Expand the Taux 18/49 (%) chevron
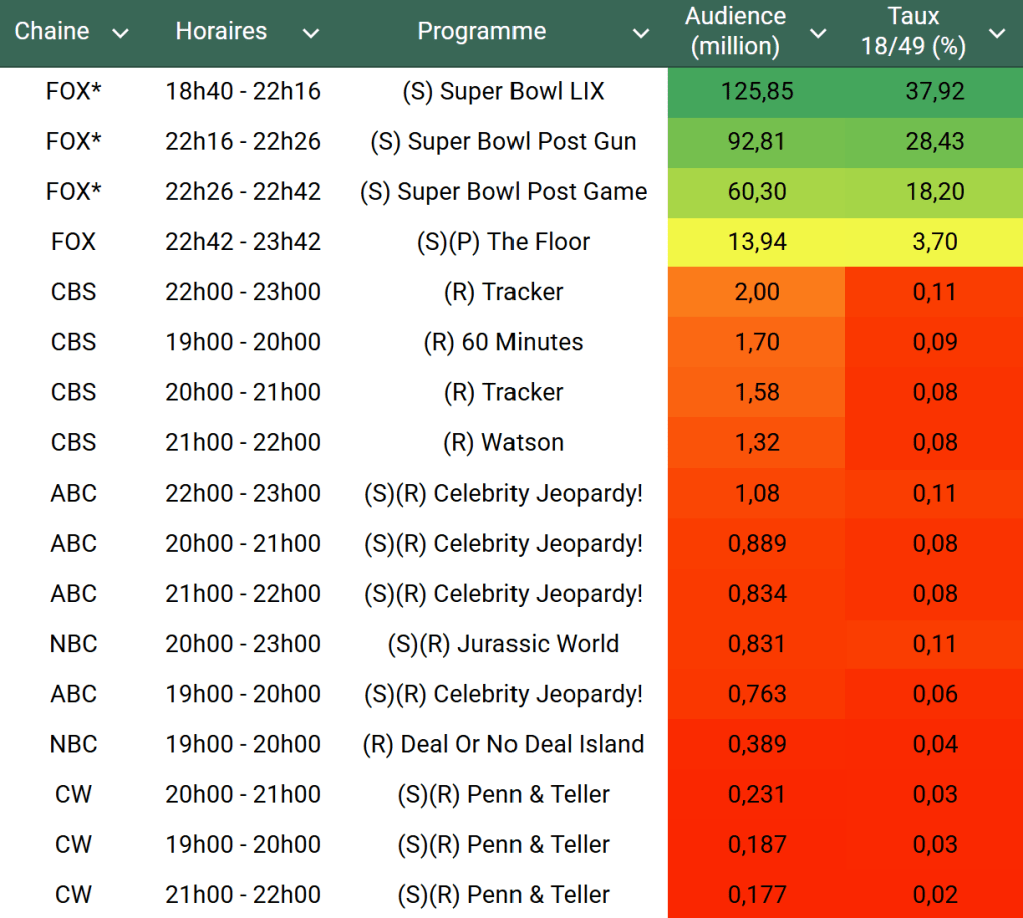This screenshot has width=1023, height=918. pyautogui.click(x=996, y=34)
